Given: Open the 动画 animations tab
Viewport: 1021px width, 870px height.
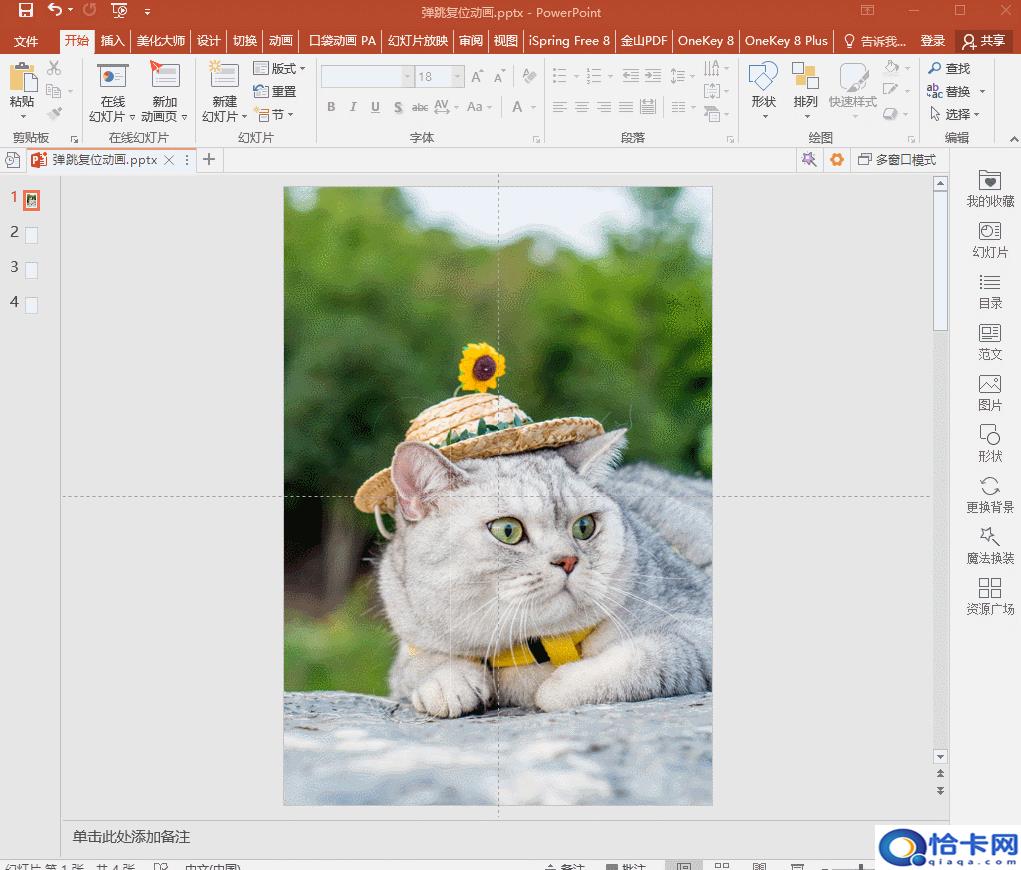Looking at the screenshot, I should pyautogui.click(x=281, y=41).
